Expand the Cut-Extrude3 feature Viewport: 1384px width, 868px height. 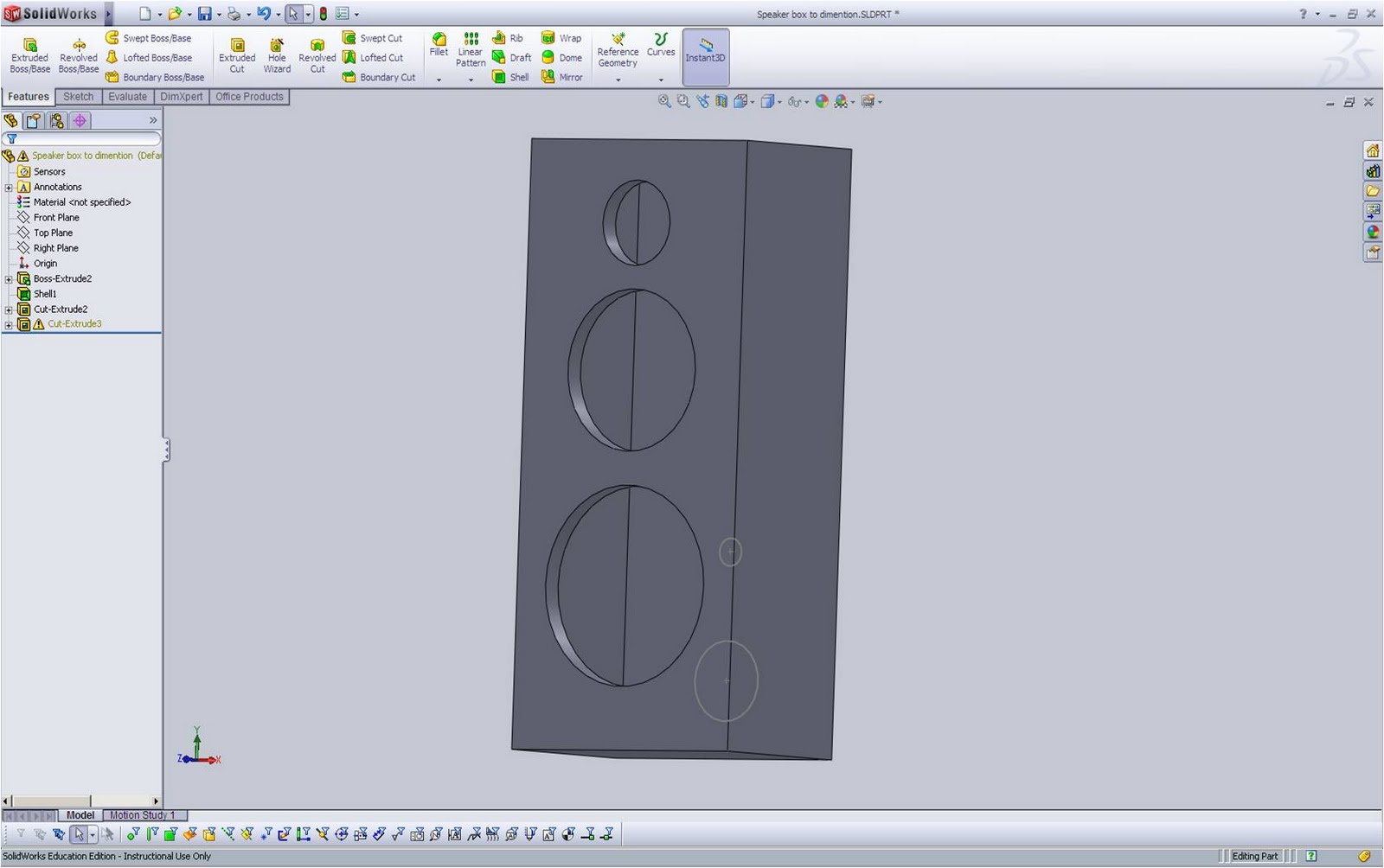click(9, 325)
